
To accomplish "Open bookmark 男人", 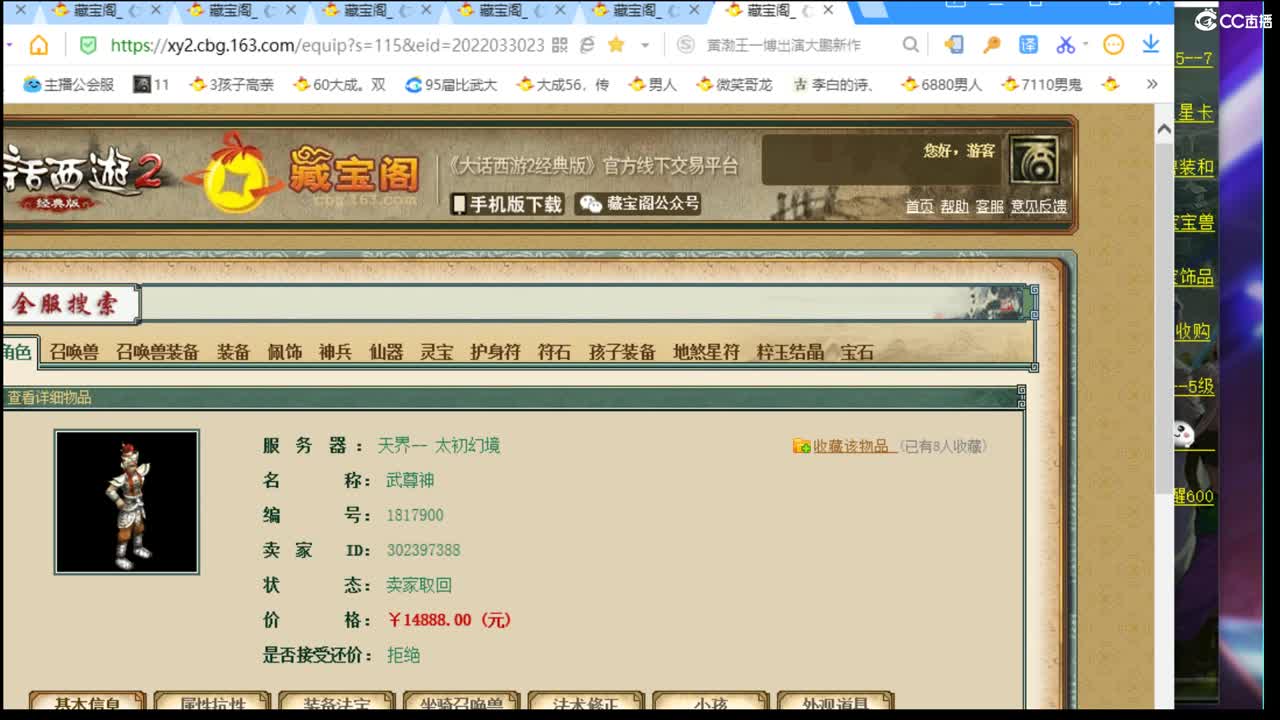I will tap(653, 85).
